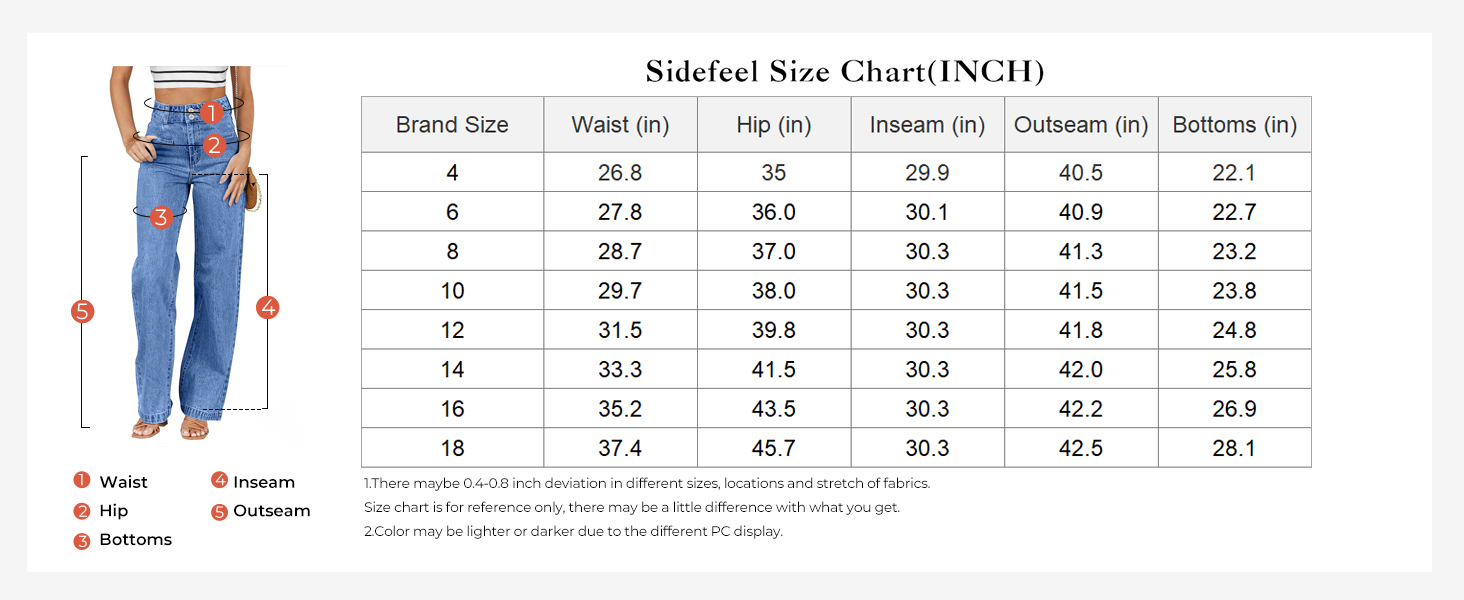
Task: Click the Inseam (in) column header
Action: (x=927, y=125)
